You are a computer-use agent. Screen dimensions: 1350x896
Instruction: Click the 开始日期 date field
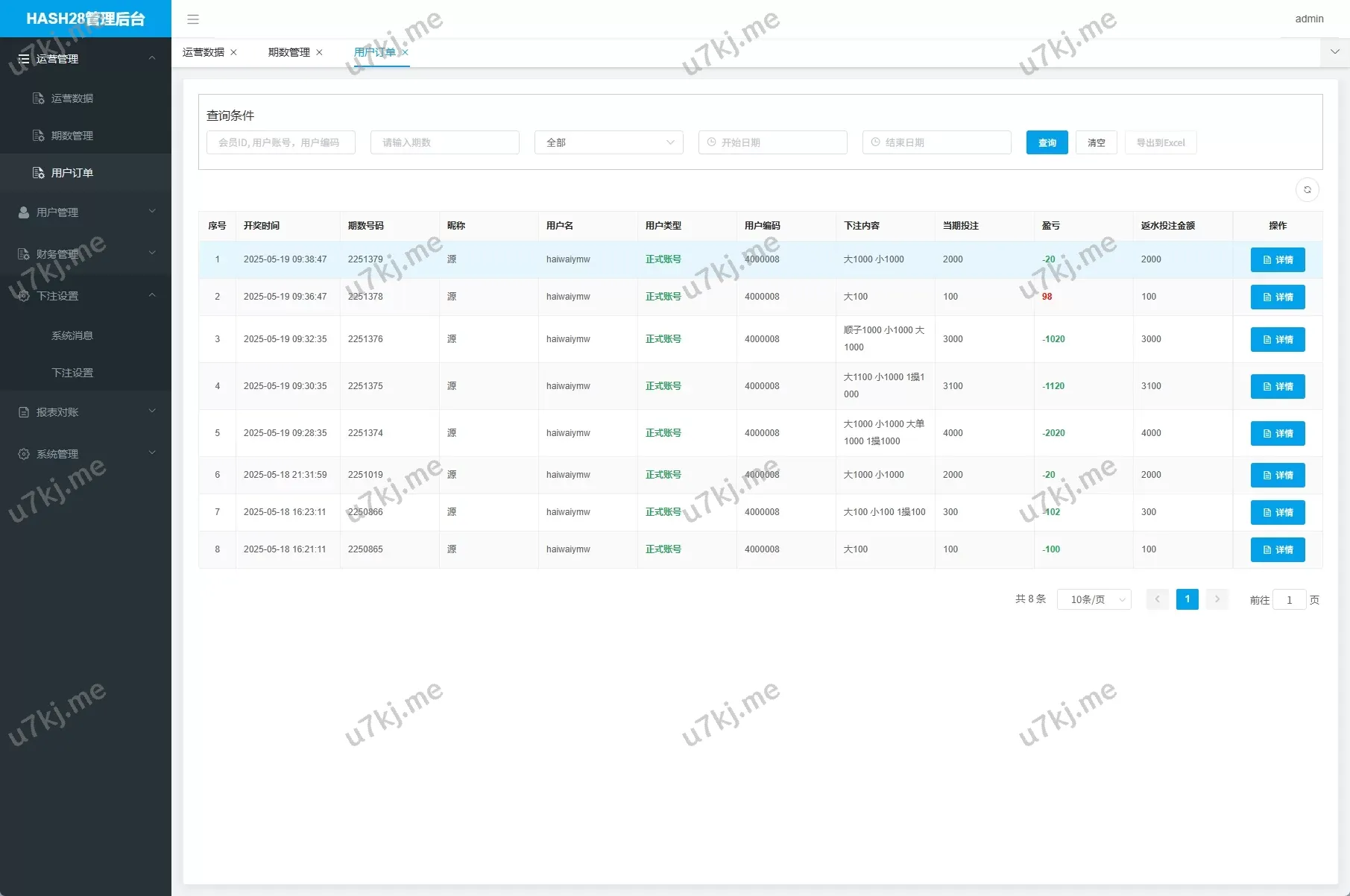[x=772, y=142]
